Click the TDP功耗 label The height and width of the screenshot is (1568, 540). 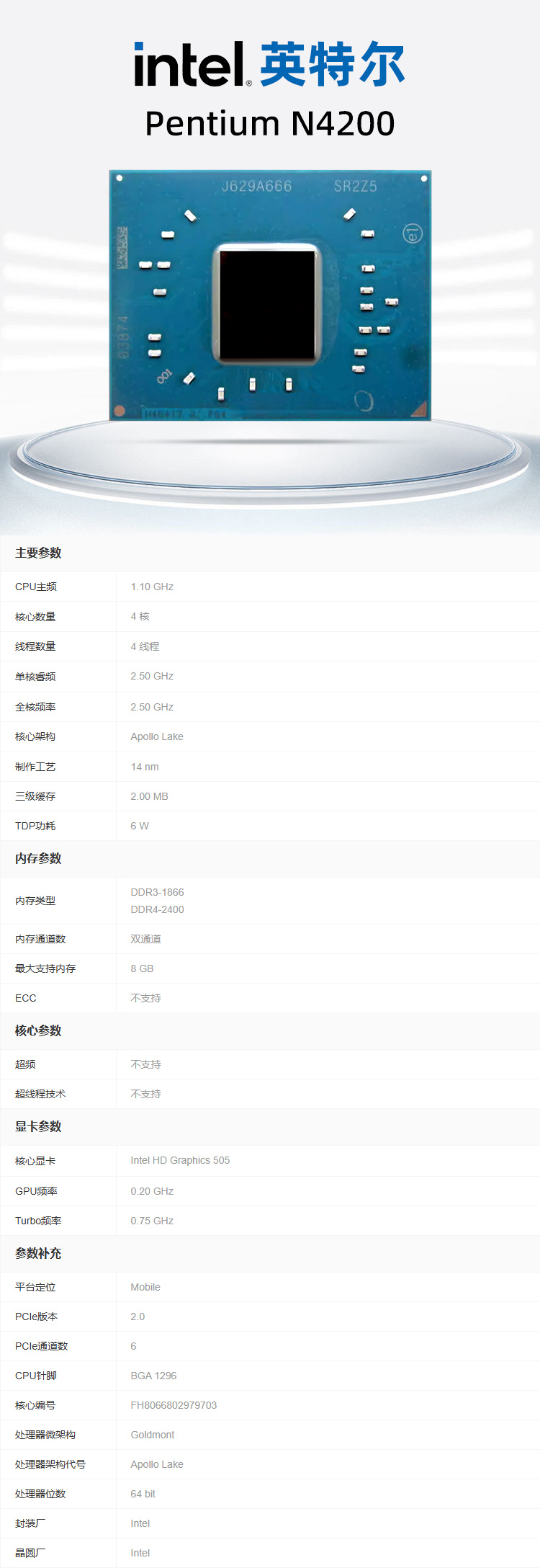click(35, 827)
